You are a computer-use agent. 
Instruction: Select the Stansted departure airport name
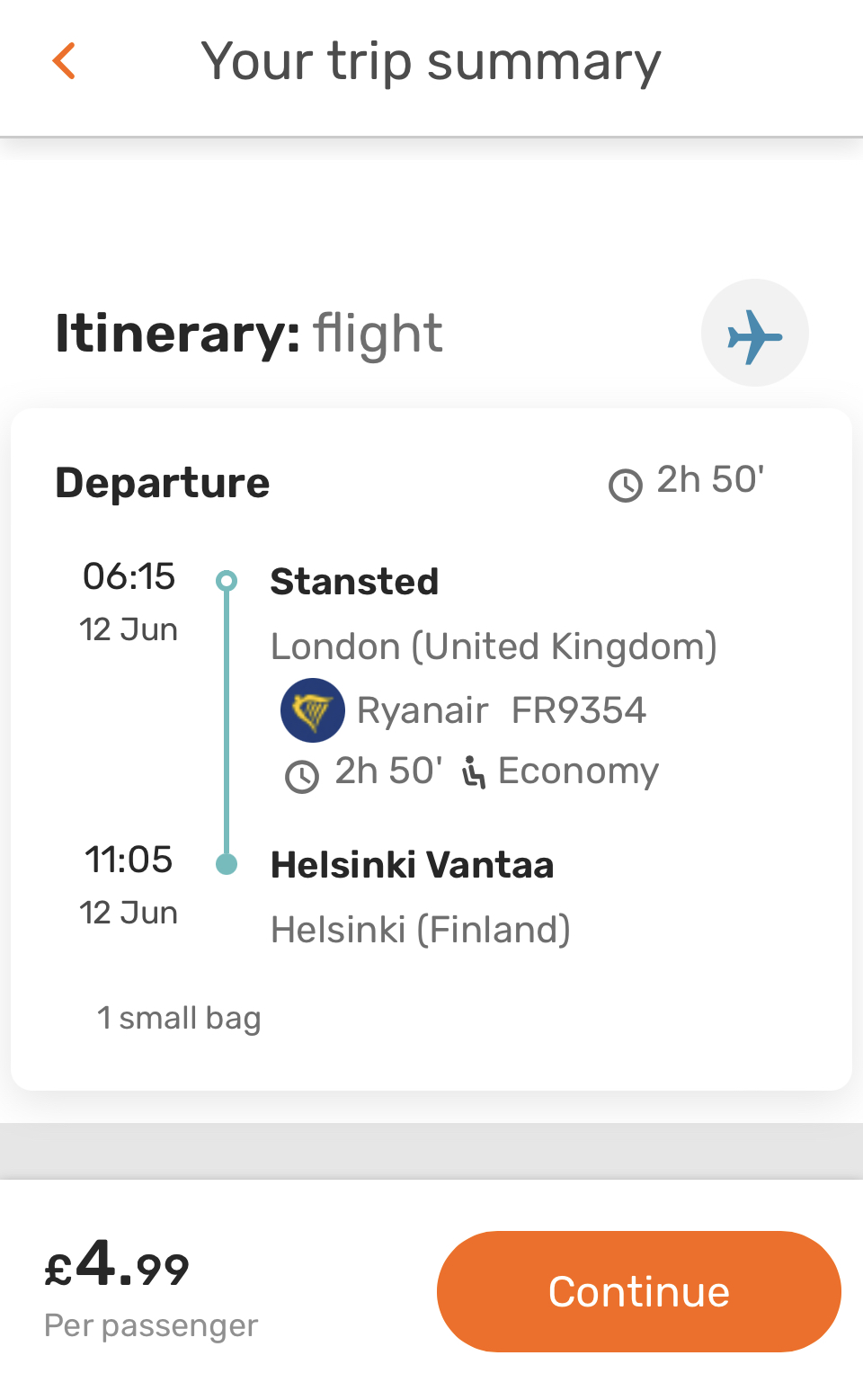pos(354,582)
